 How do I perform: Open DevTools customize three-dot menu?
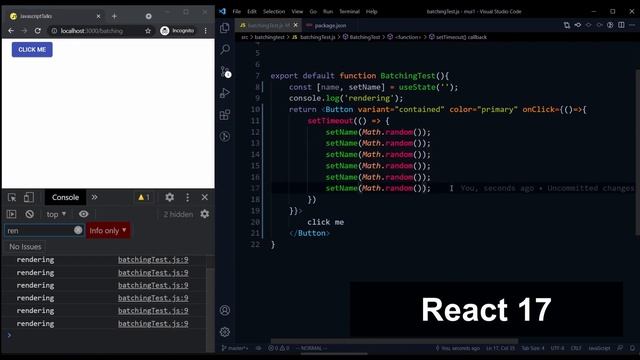tap(187, 198)
